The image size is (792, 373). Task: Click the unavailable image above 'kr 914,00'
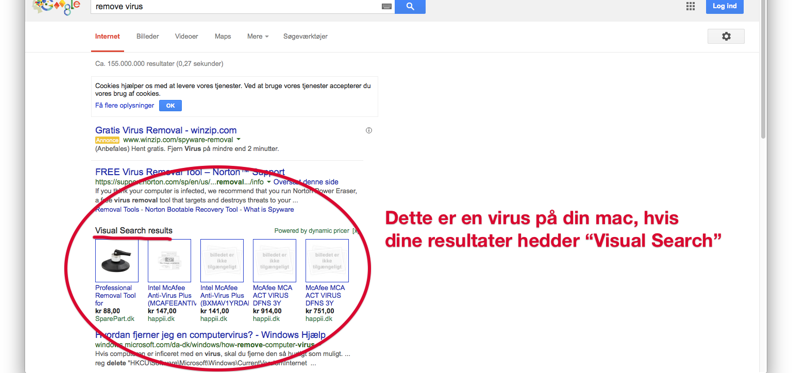click(x=274, y=261)
